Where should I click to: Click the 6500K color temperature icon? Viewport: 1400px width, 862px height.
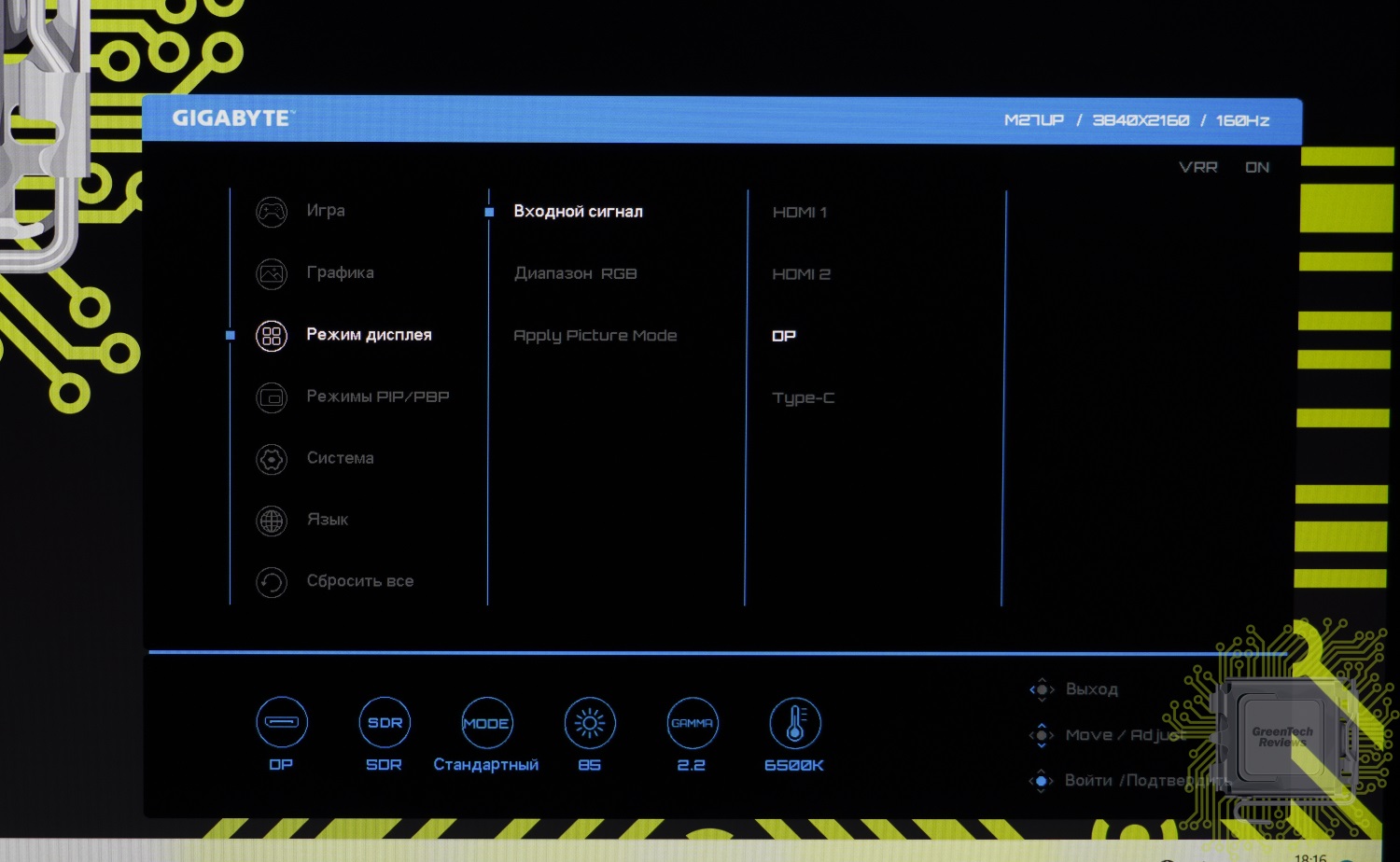click(x=794, y=722)
